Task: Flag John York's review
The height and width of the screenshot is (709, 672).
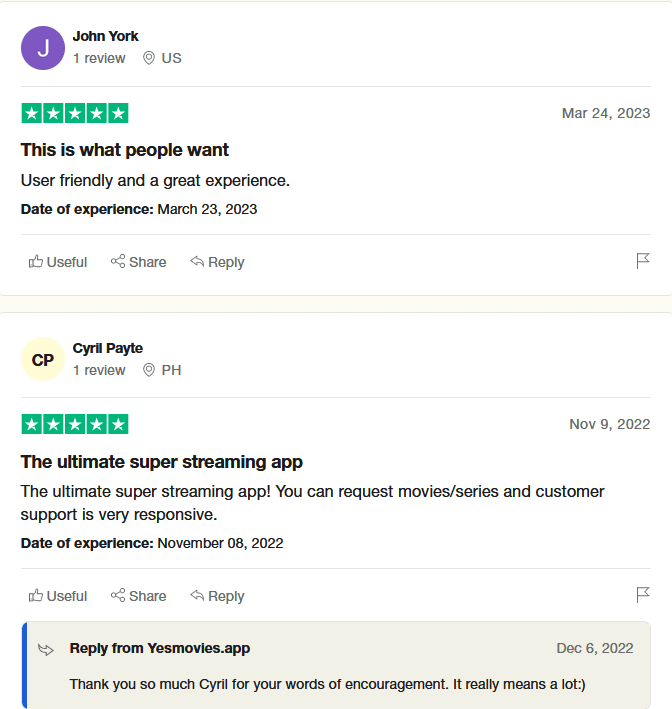Action: pos(643,261)
